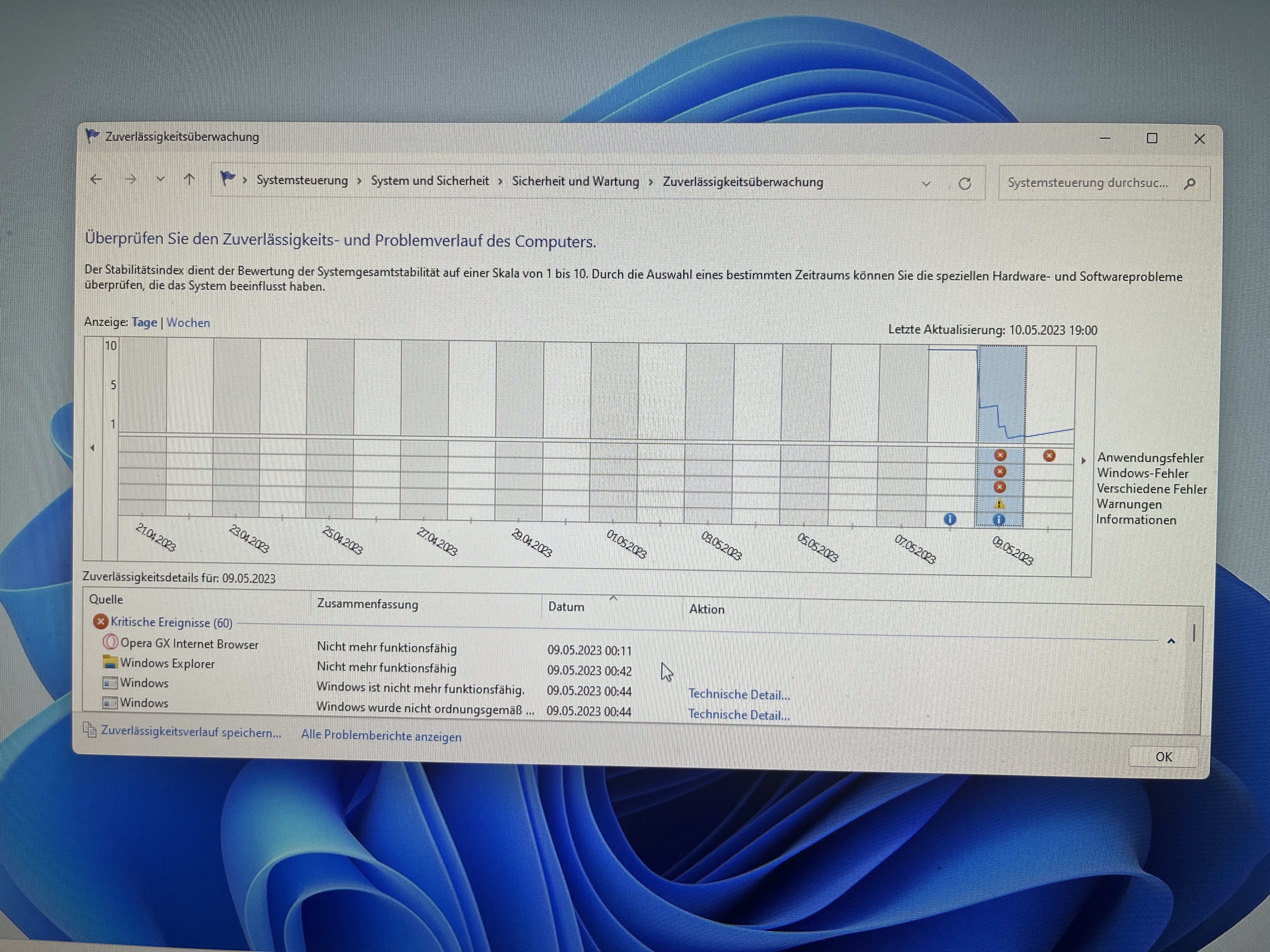Open the recent locations dropdown arrow
The width and height of the screenshot is (1270, 952).
point(160,179)
